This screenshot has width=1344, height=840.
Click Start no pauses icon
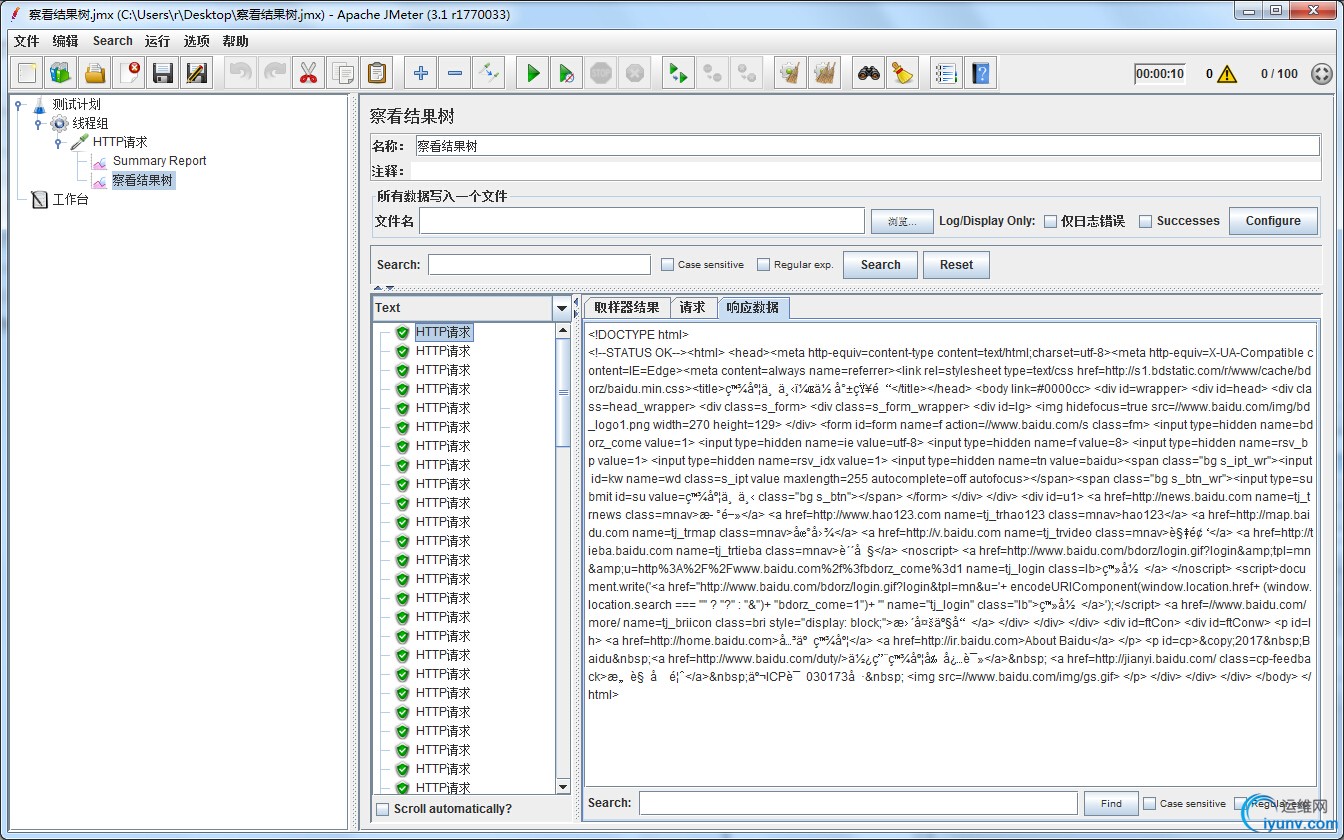coord(566,73)
